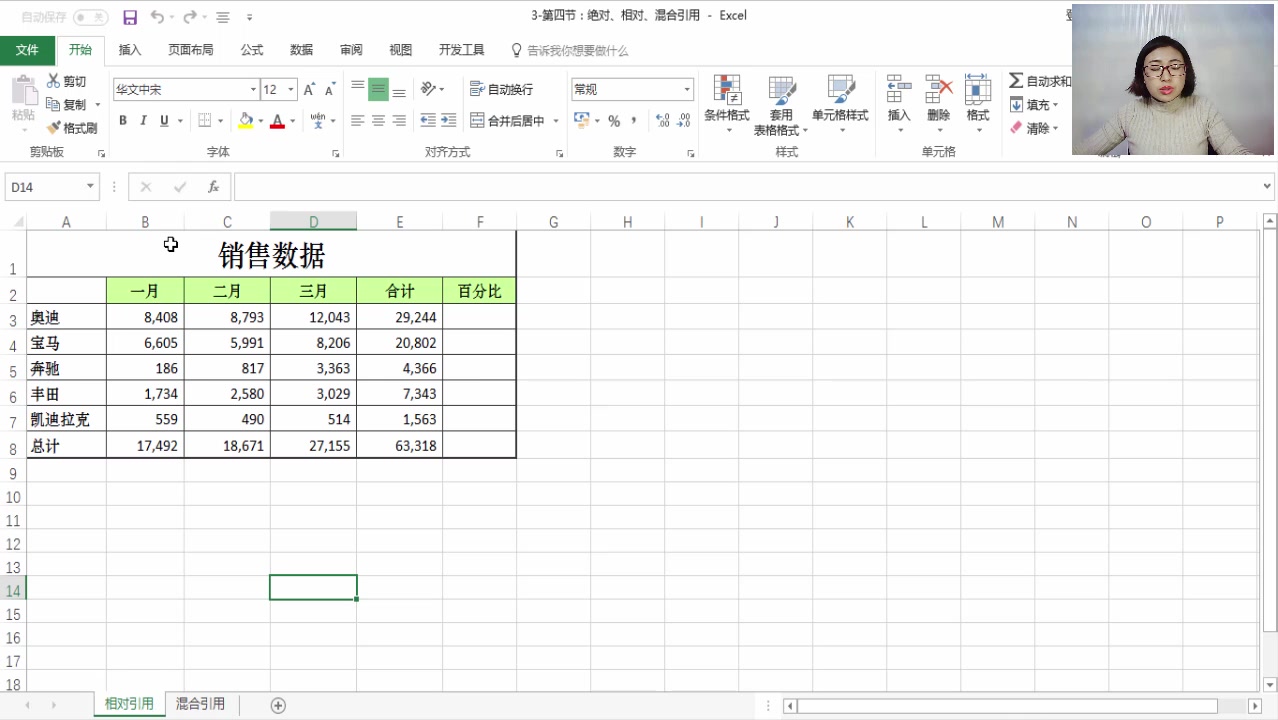This screenshot has height=720, width=1278.
Task: Click the 混合引用 sheet tab
Action: (200, 703)
